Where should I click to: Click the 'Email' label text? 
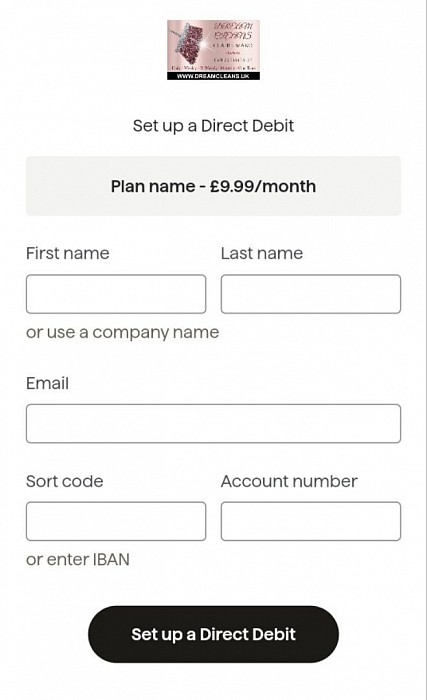coord(47,383)
